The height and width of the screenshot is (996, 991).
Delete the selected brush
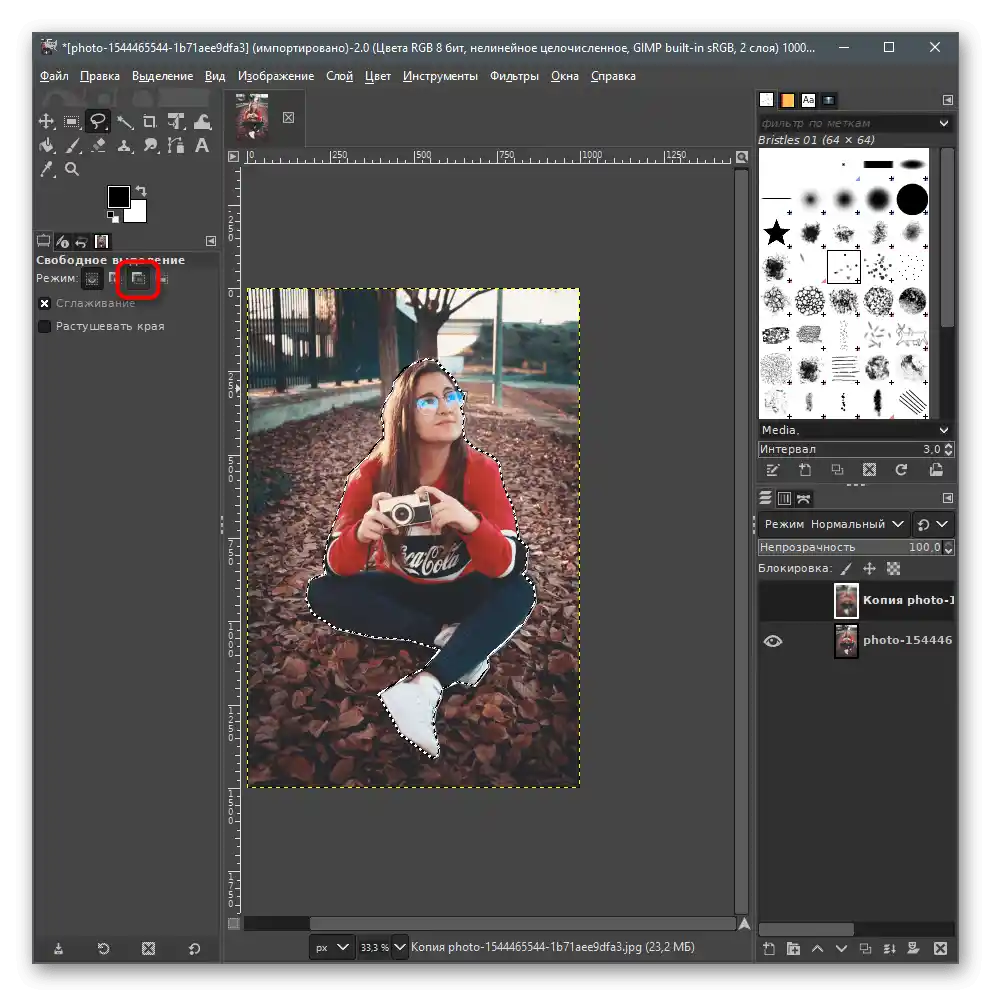tap(869, 470)
